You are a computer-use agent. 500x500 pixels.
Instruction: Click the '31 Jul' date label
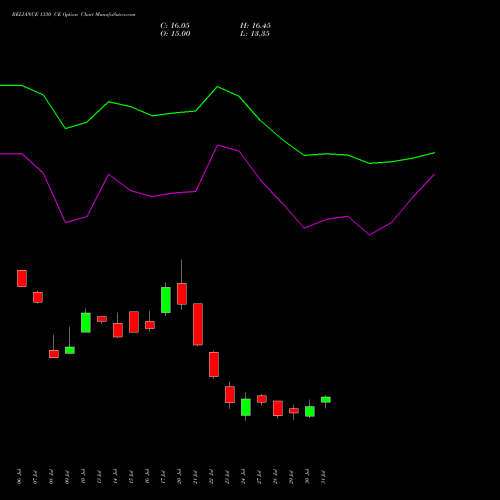[323, 476]
